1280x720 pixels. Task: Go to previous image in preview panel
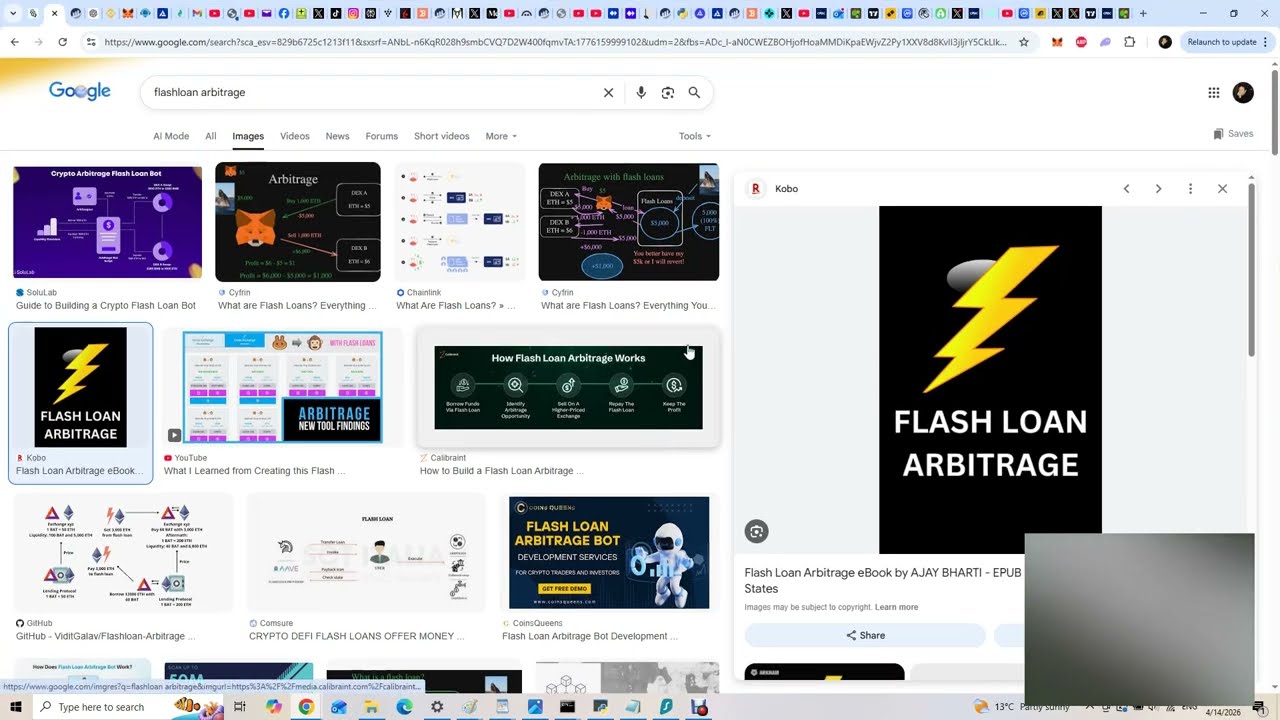pos(1126,188)
